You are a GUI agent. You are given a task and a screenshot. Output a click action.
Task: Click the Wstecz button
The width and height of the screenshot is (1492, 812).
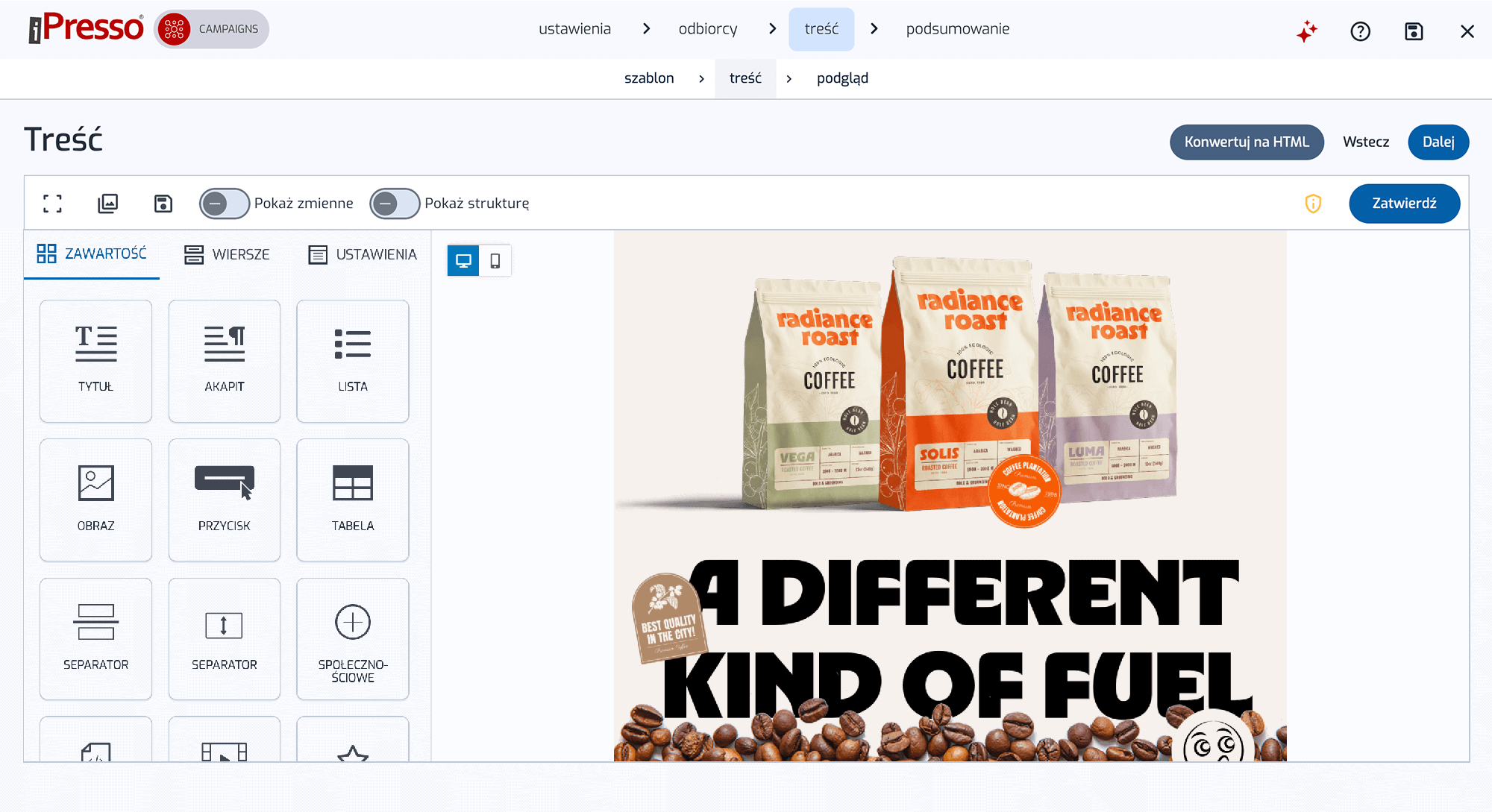click(x=1366, y=142)
